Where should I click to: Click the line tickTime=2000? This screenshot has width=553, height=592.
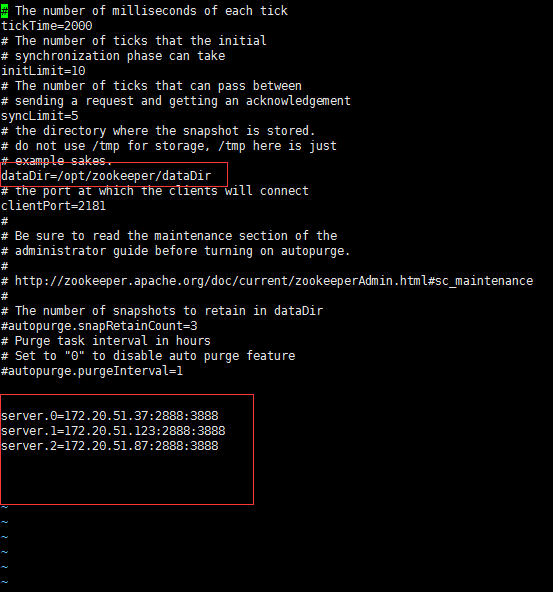[x=47, y=26]
